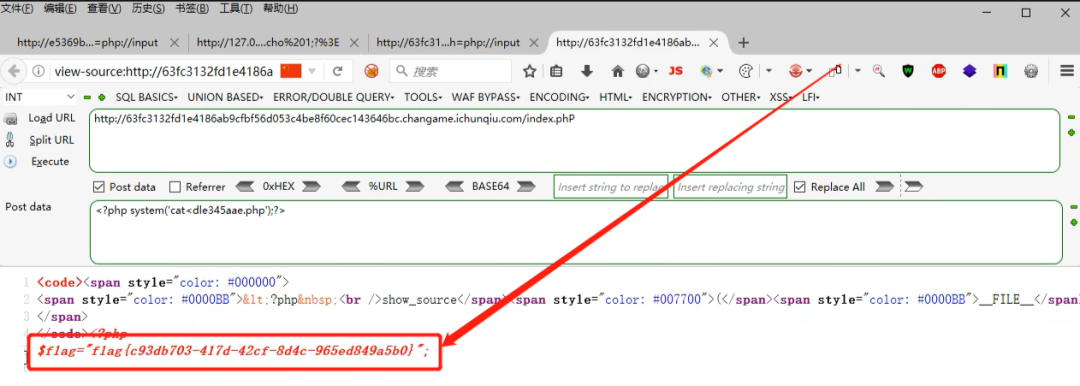This screenshot has width=1080, height=386.
Task: Open the 帮助(H) menu
Action: click(x=281, y=8)
